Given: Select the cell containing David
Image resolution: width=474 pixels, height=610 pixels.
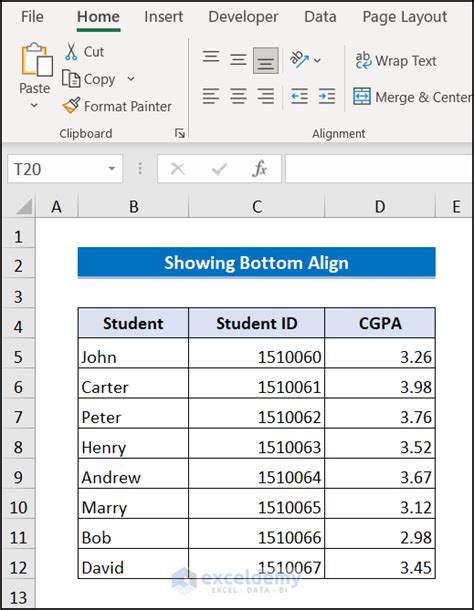Looking at the screenshot, I should click(133, 564).
